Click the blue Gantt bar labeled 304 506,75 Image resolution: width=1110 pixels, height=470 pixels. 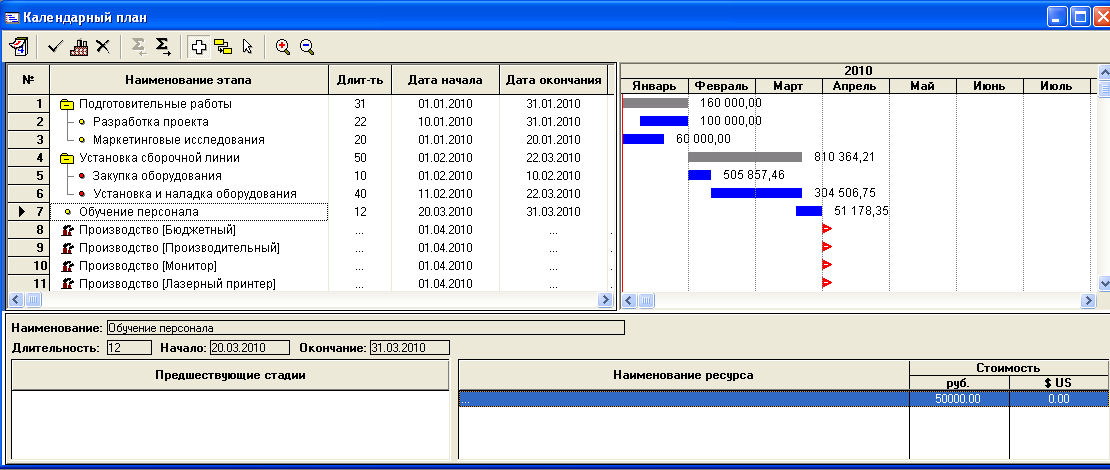(756, 193)
